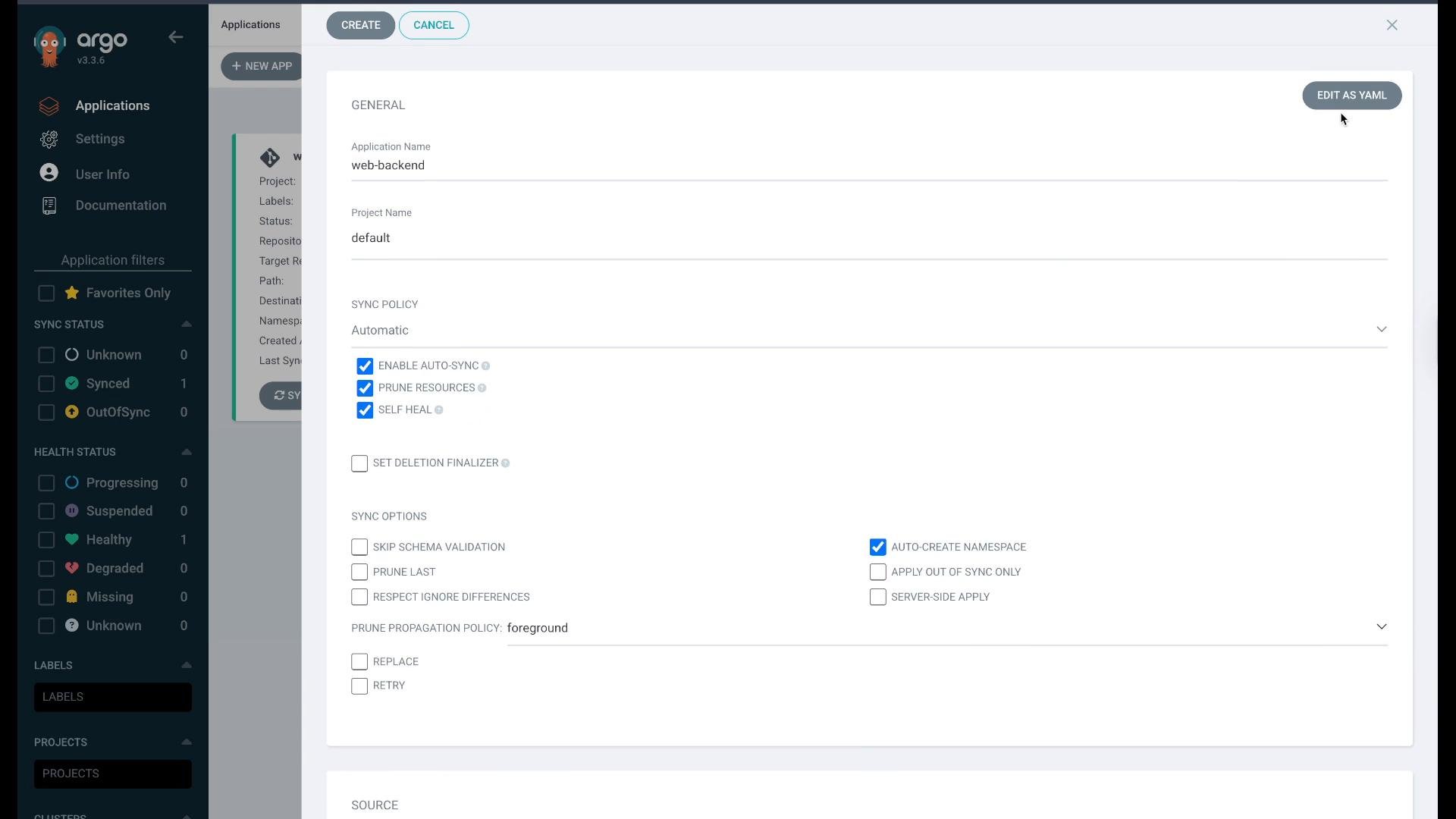The width and height of the screenshot is (1456, 819).
Task: Check Skip Schema Validation option
Action: click(359, 547)
